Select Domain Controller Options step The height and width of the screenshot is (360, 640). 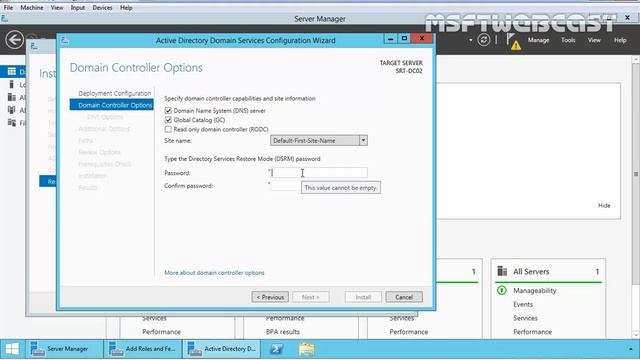click(x=111, y=105)
